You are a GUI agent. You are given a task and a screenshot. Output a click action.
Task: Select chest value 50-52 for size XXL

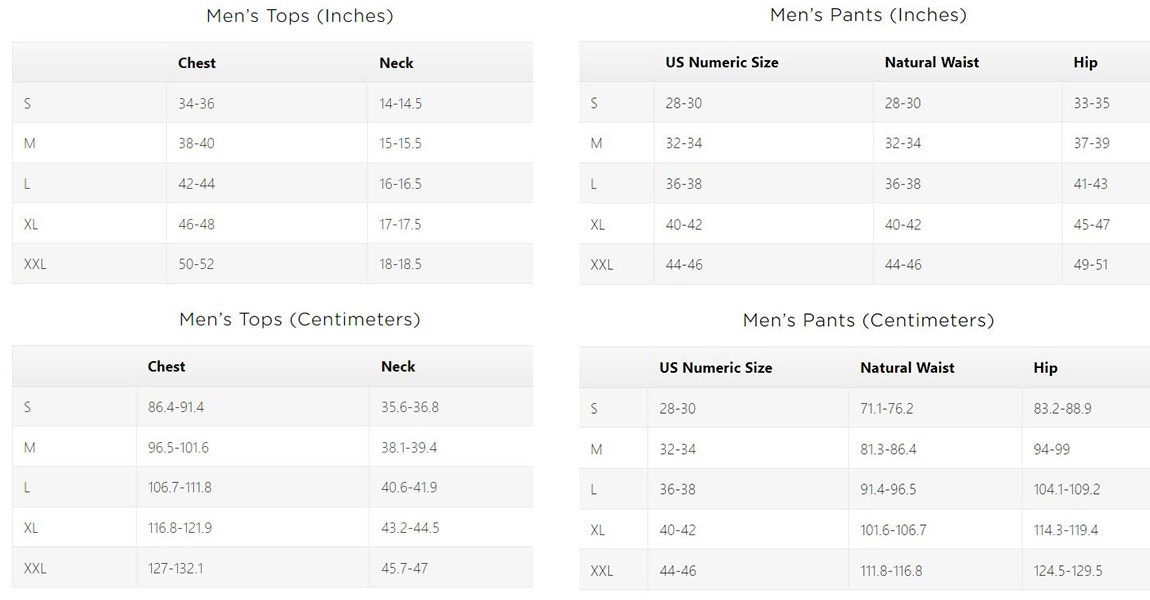click(x=197, y=264)
